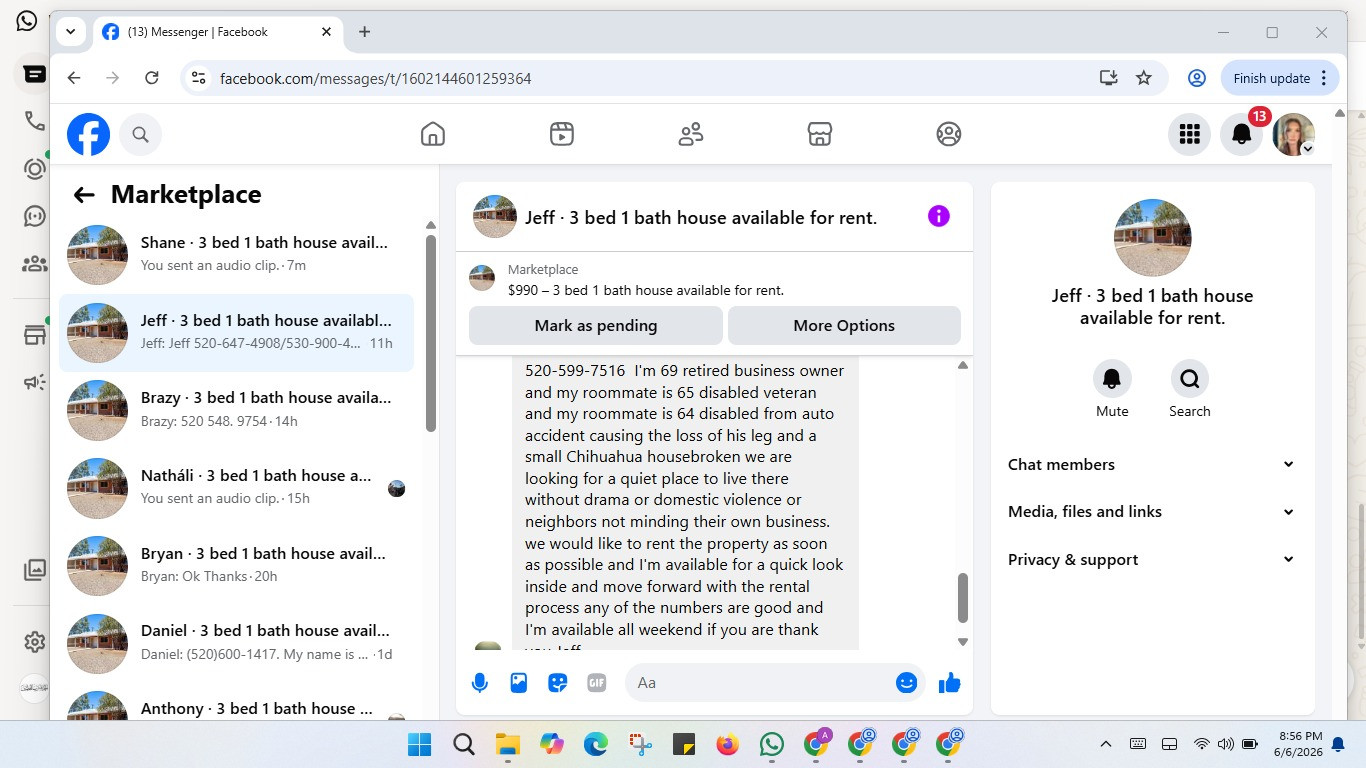Image resolution: width=1366 pixels, height=768 pixels.
Task: Open the More Options menu
Action: tap(844, 325)
